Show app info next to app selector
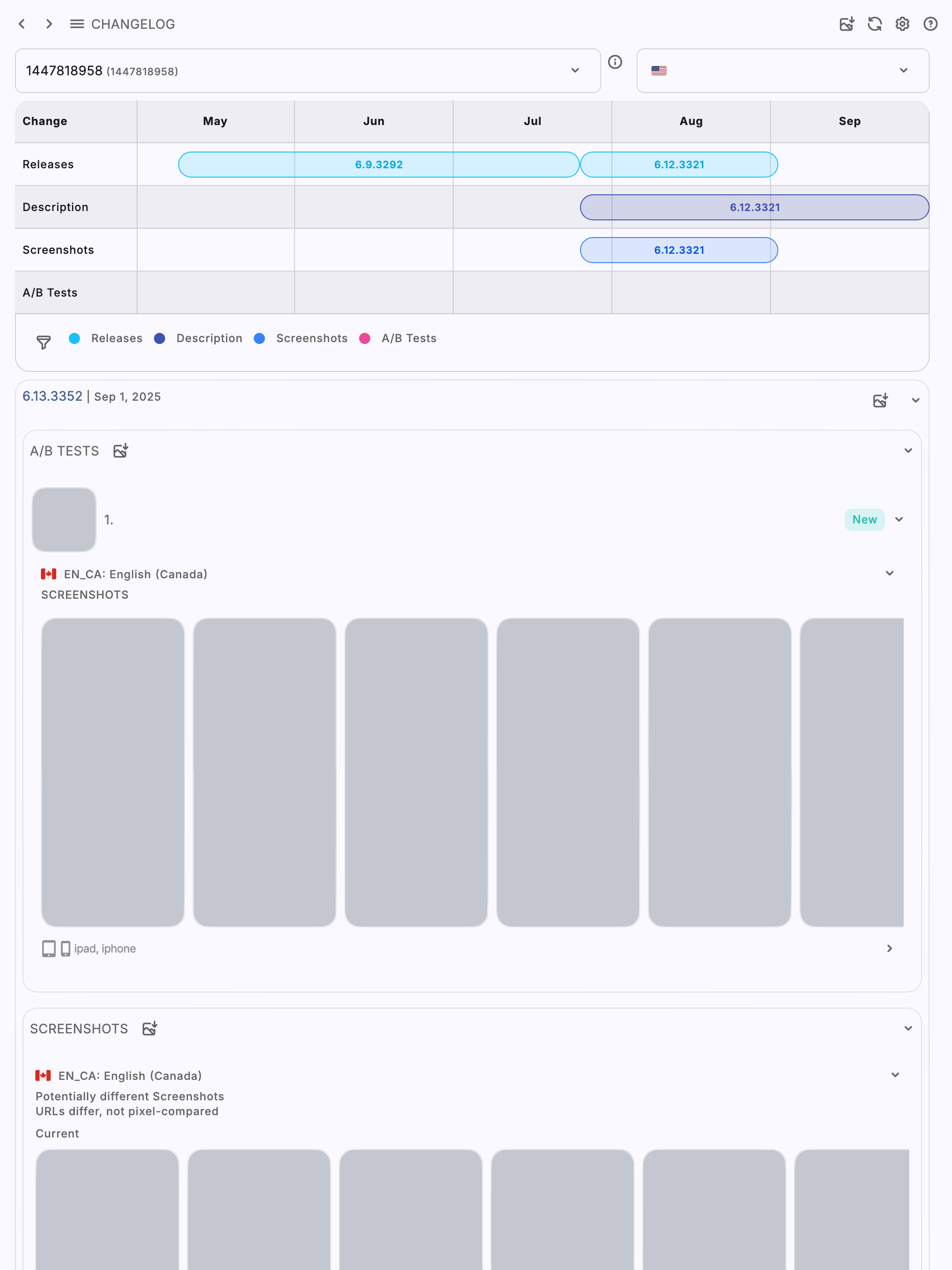 pyautogui.click(x=615, y=62)
